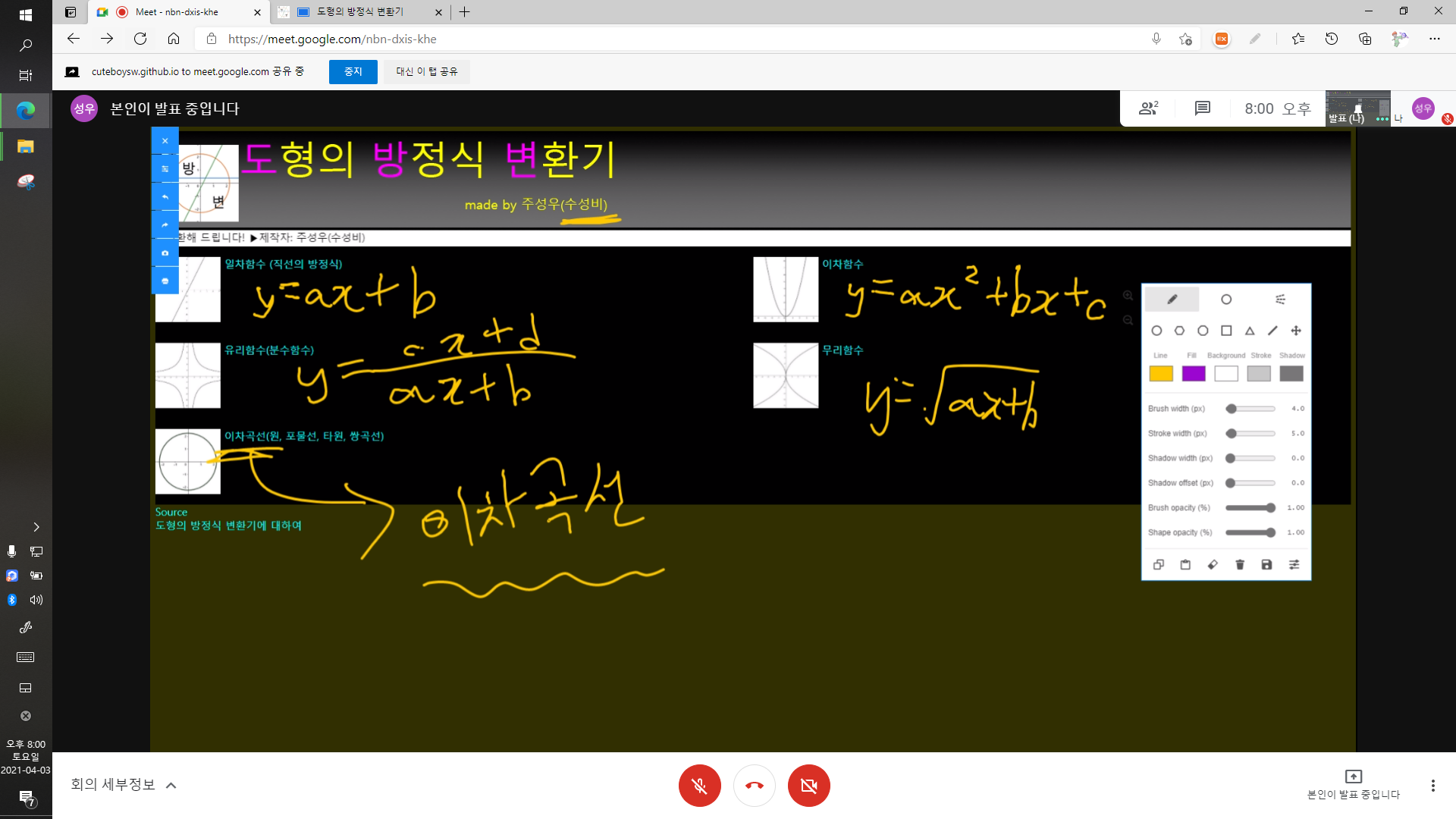Select the spray brush icon

1280,300
